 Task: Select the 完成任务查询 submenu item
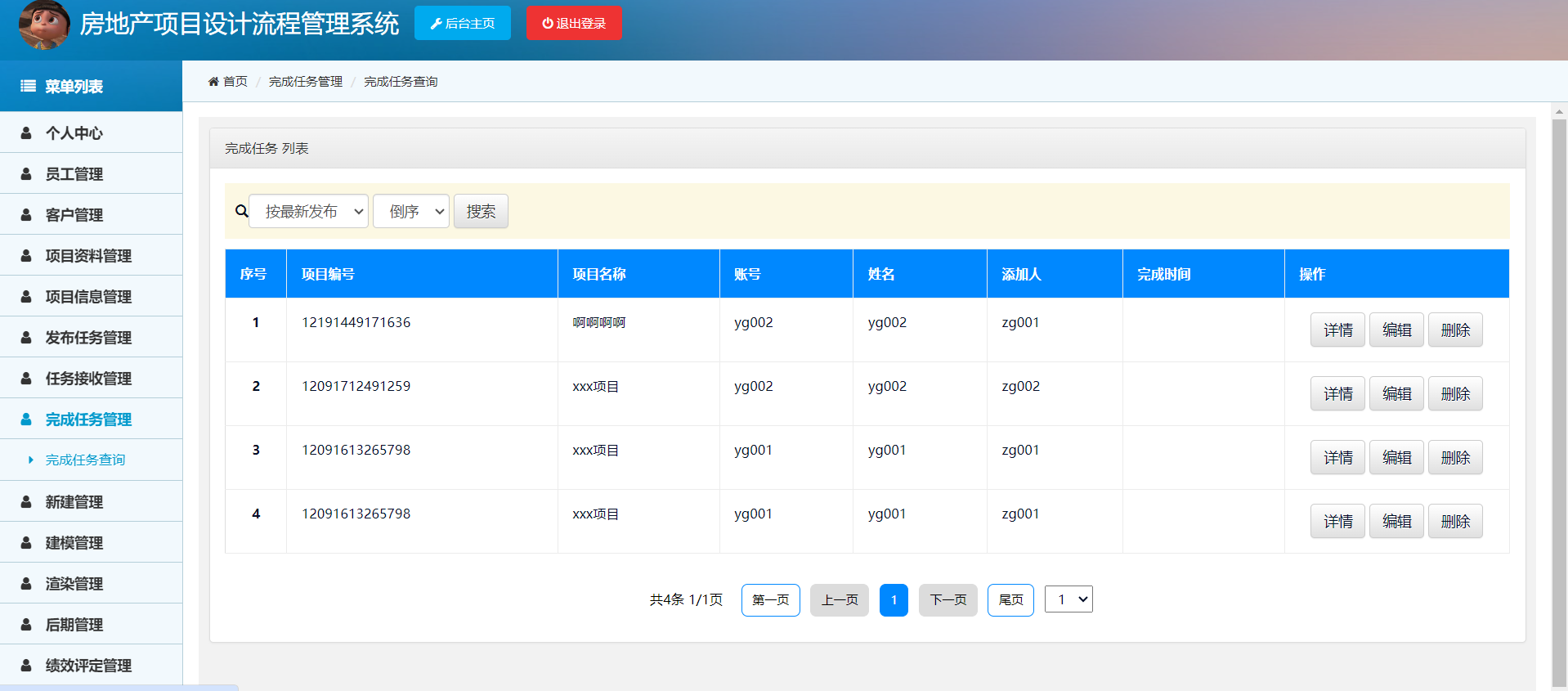[x=91, y=460]
